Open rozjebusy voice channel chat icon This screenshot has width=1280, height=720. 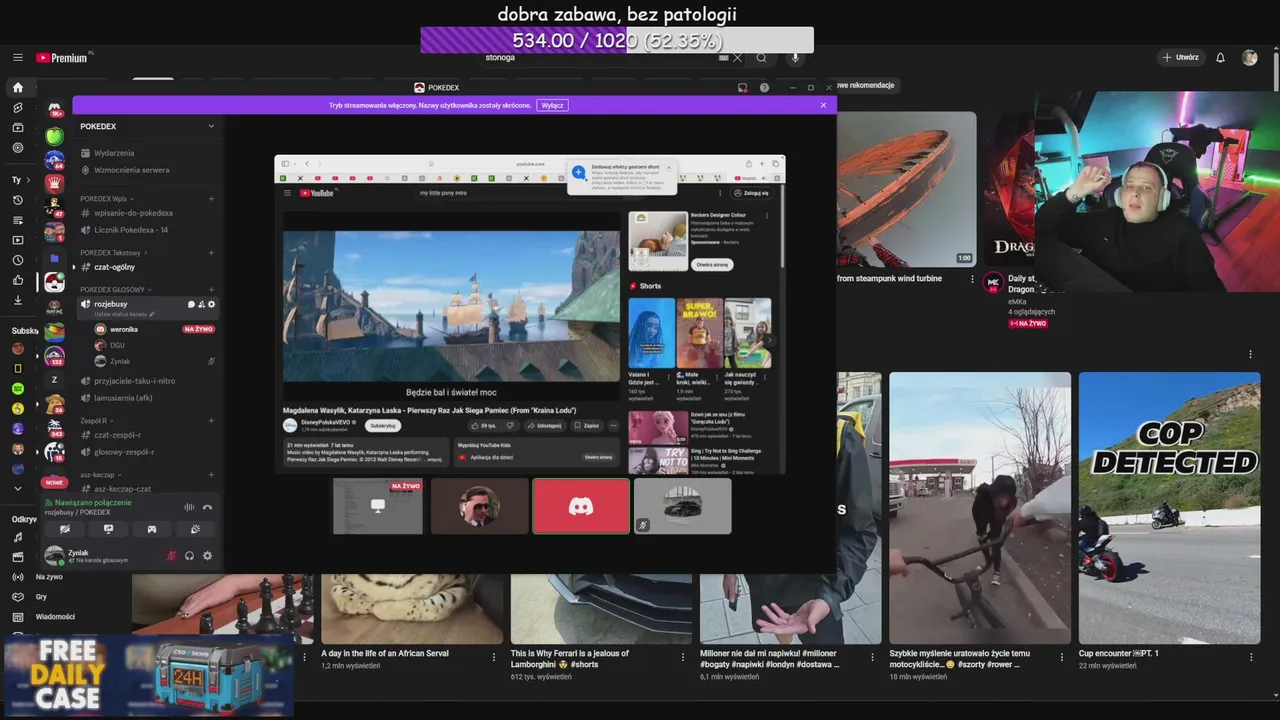tap(191, 304)
